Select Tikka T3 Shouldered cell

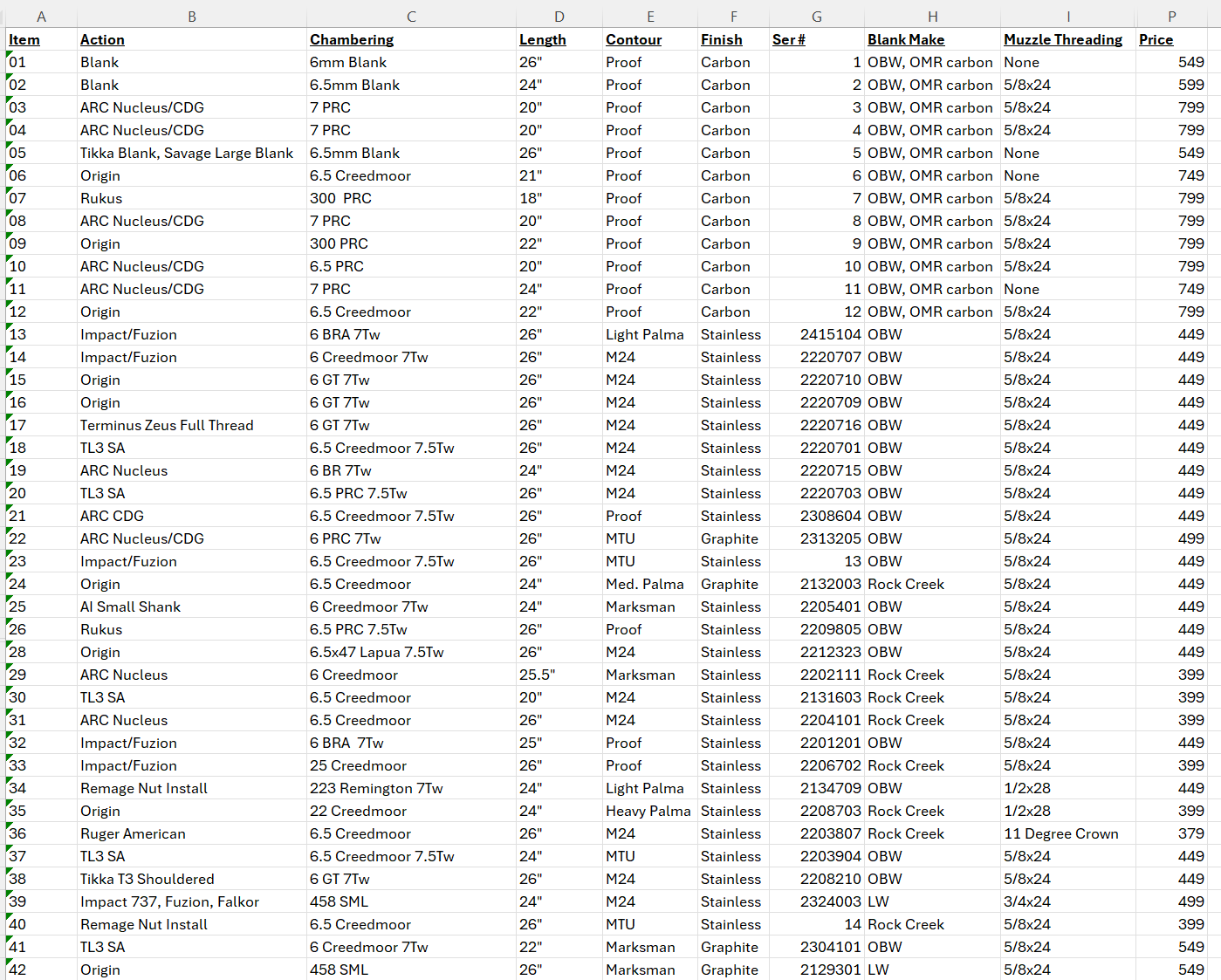(192, 879)
